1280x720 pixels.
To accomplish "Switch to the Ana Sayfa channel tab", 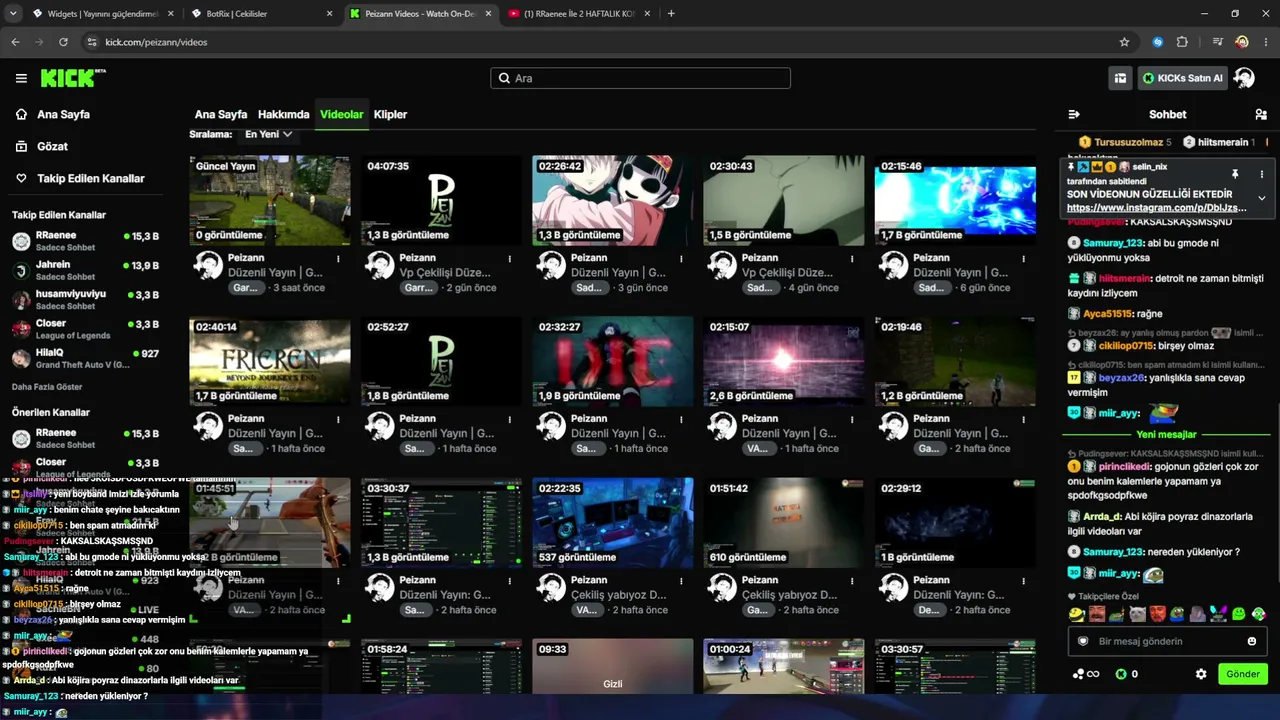I will click(x=221, y=114).
